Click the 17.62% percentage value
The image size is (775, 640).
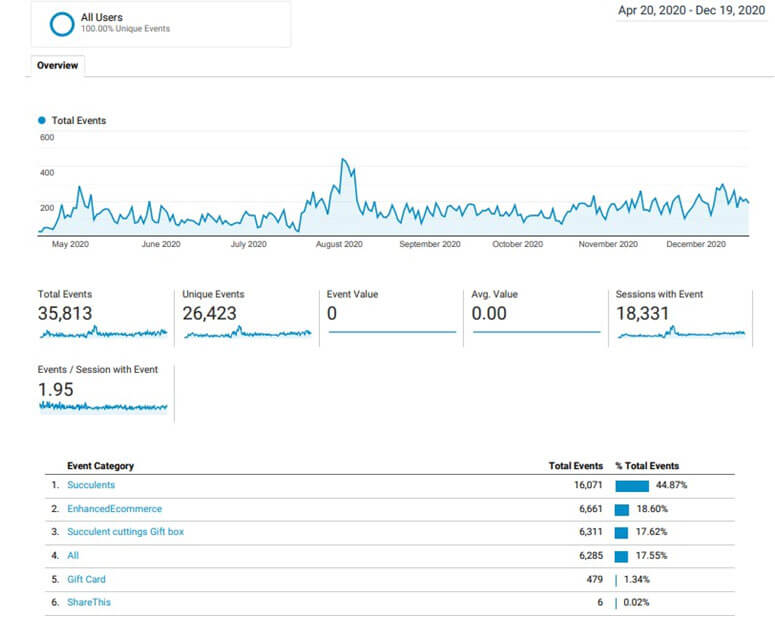(x=651, y=532)
